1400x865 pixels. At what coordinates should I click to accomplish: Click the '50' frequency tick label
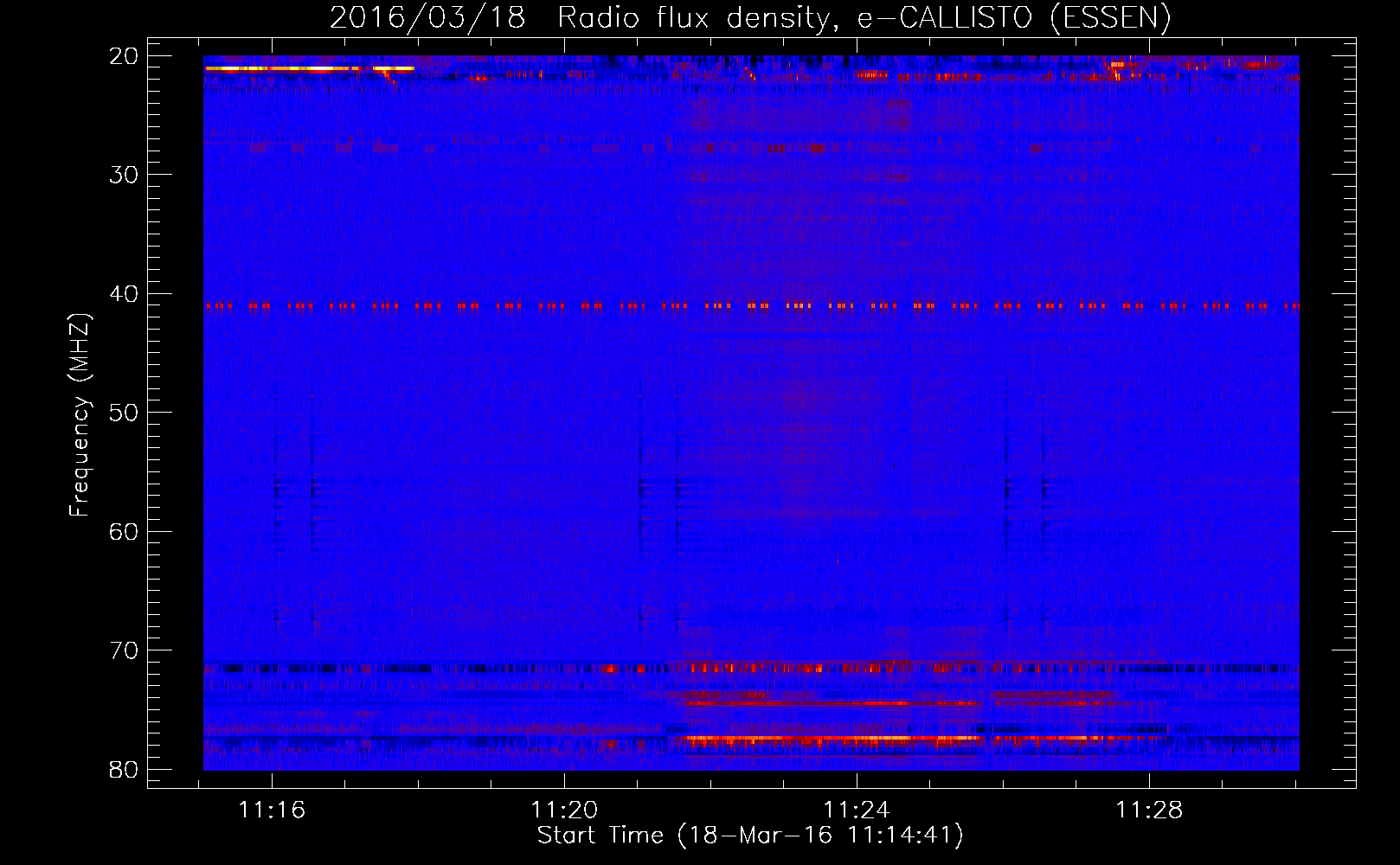point(125,413)
